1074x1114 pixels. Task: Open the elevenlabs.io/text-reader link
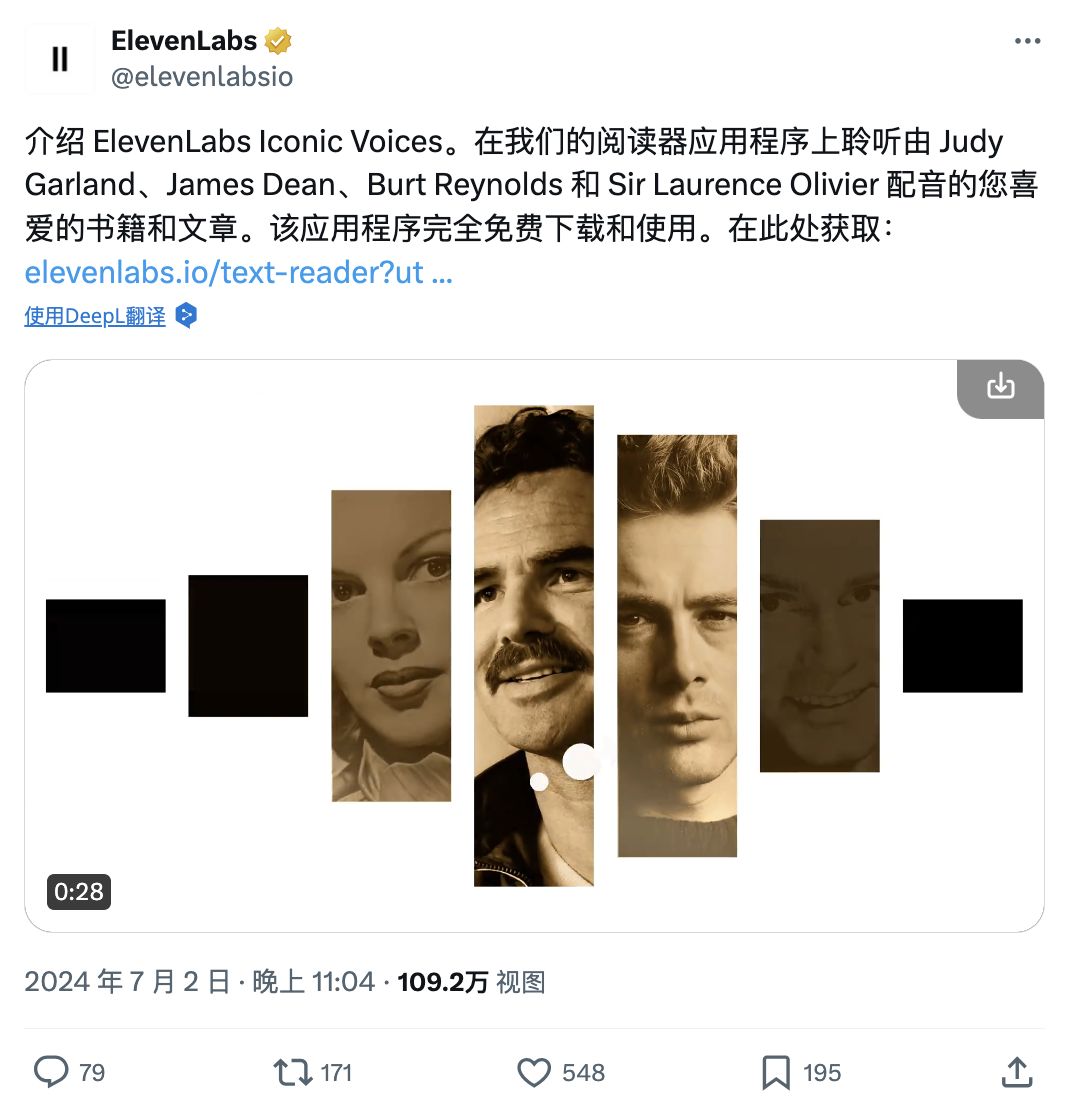point(239,273)
